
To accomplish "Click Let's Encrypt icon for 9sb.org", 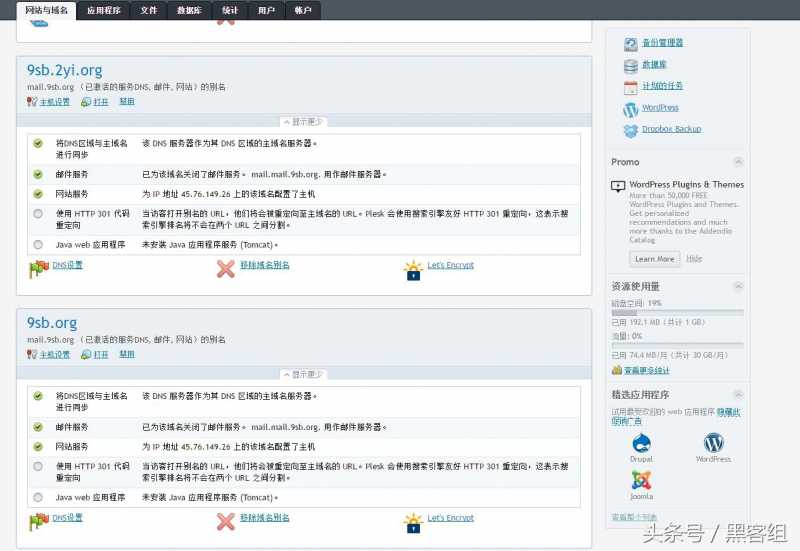I will (413, 522).
